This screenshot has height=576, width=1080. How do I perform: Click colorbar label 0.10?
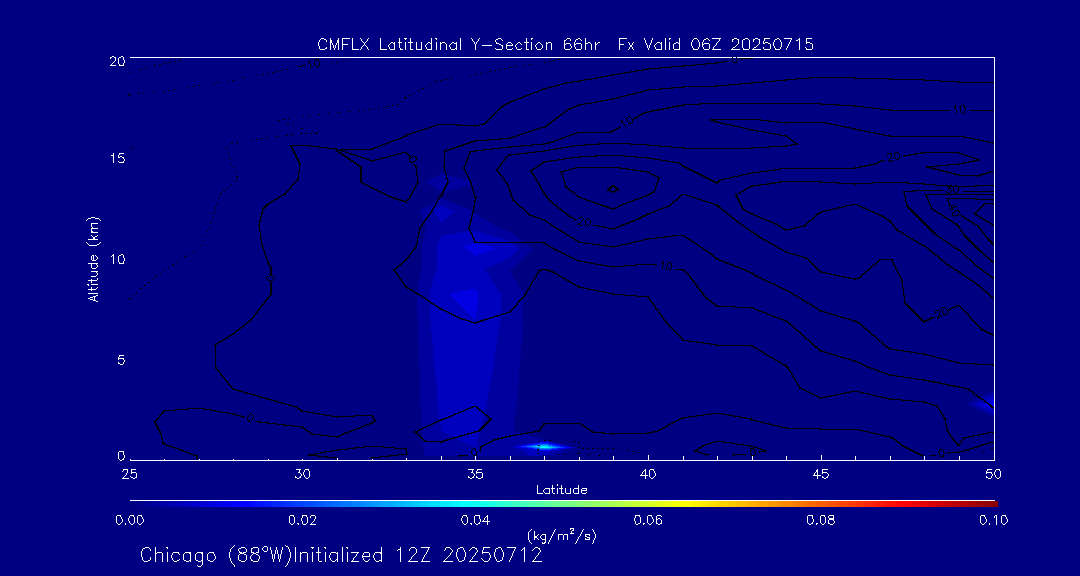click(x=994, y=520)
